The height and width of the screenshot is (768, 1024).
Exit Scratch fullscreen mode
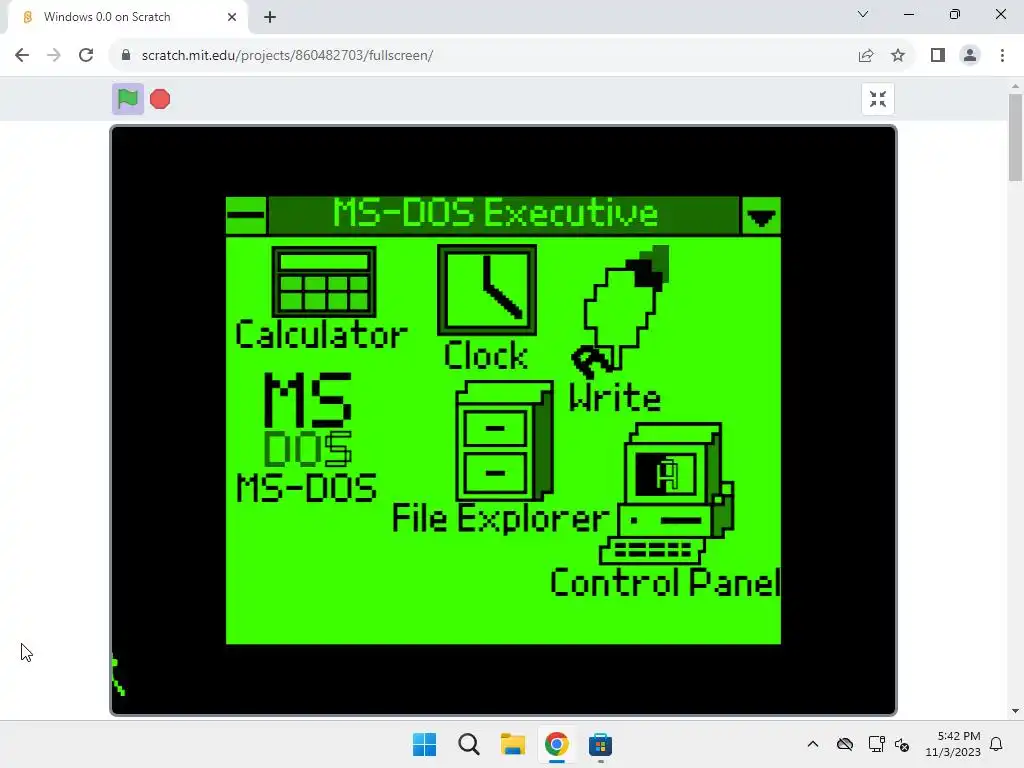coord(878,99)
